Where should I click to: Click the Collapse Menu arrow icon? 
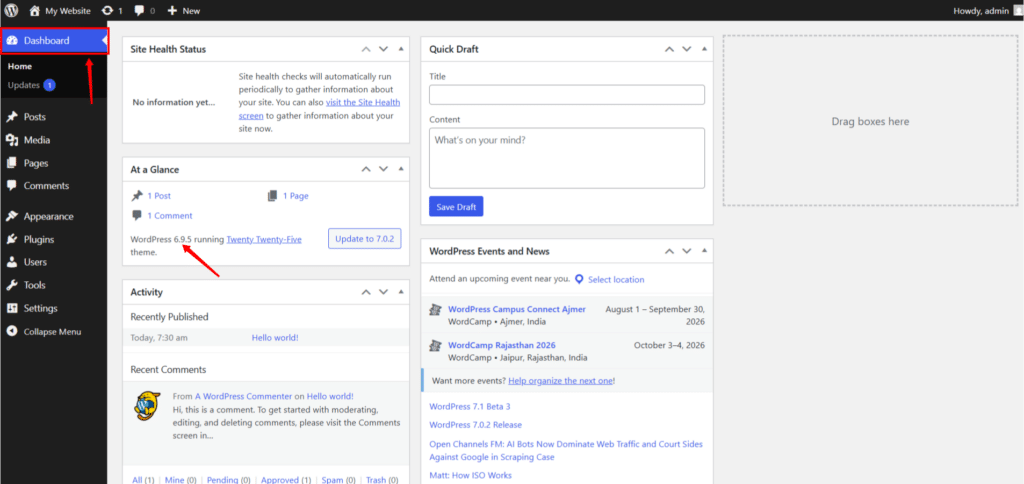pyautogui.click(x=11, y=331)
